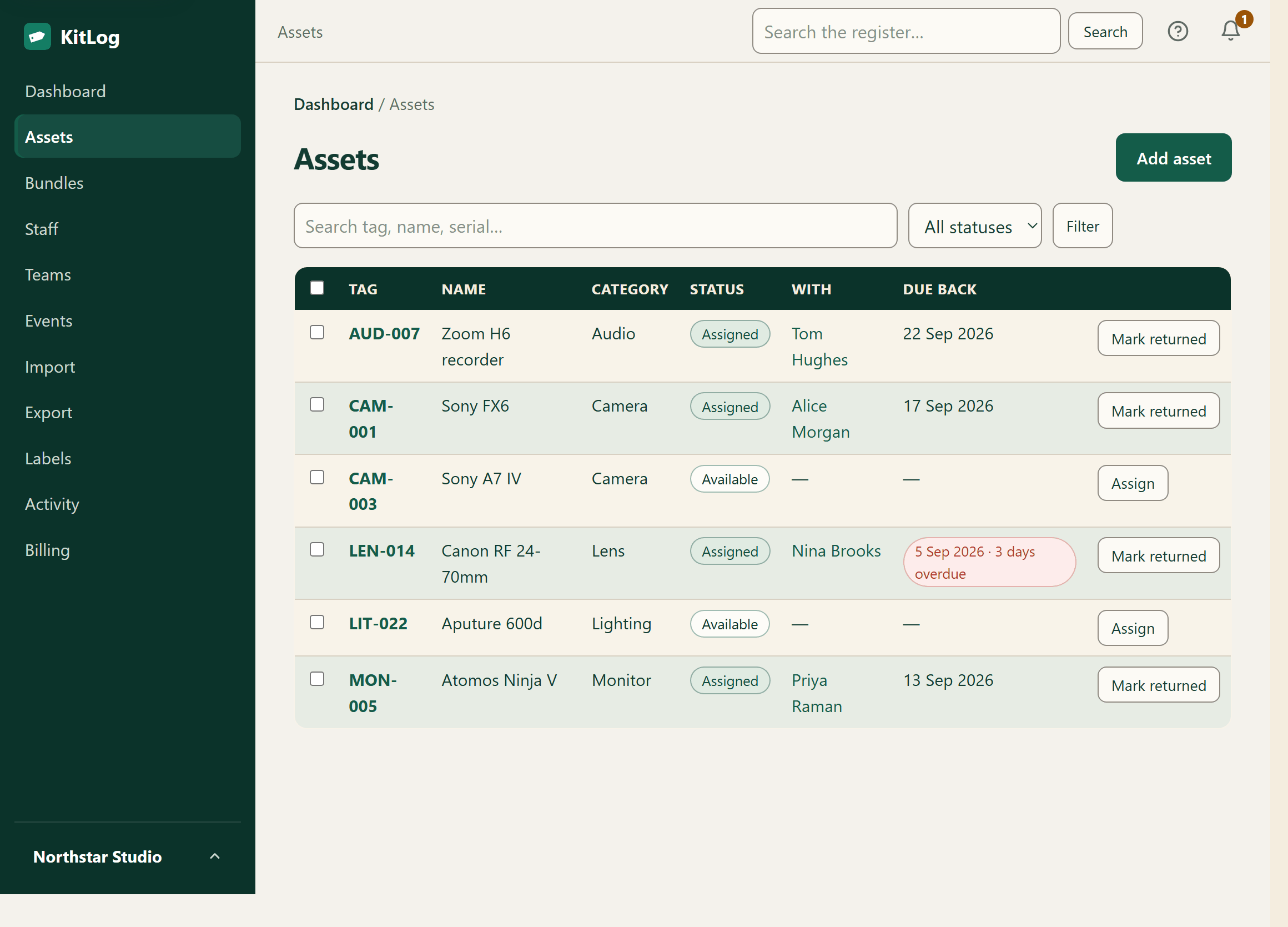Click the top bar Search button
The image size is (1288, 927).
click(x=1105, y=32)
